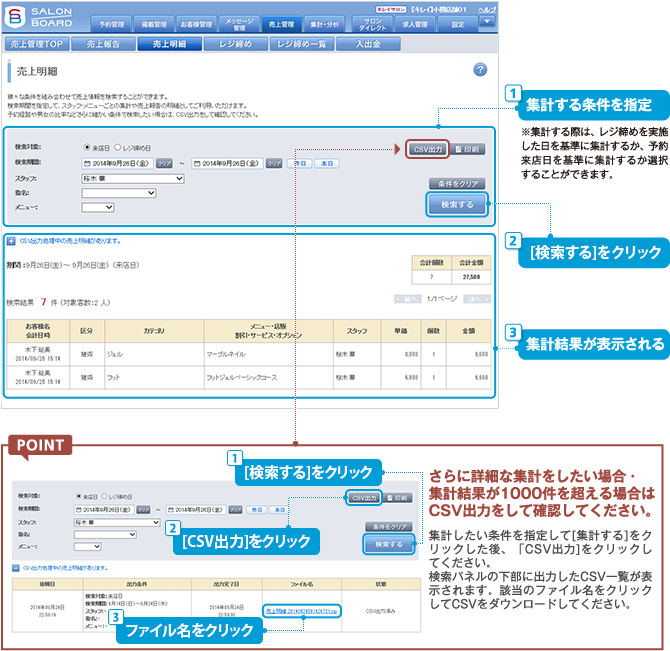
Task: Click the 印刷 print button in POINT panel
Action: coord(397,498)
